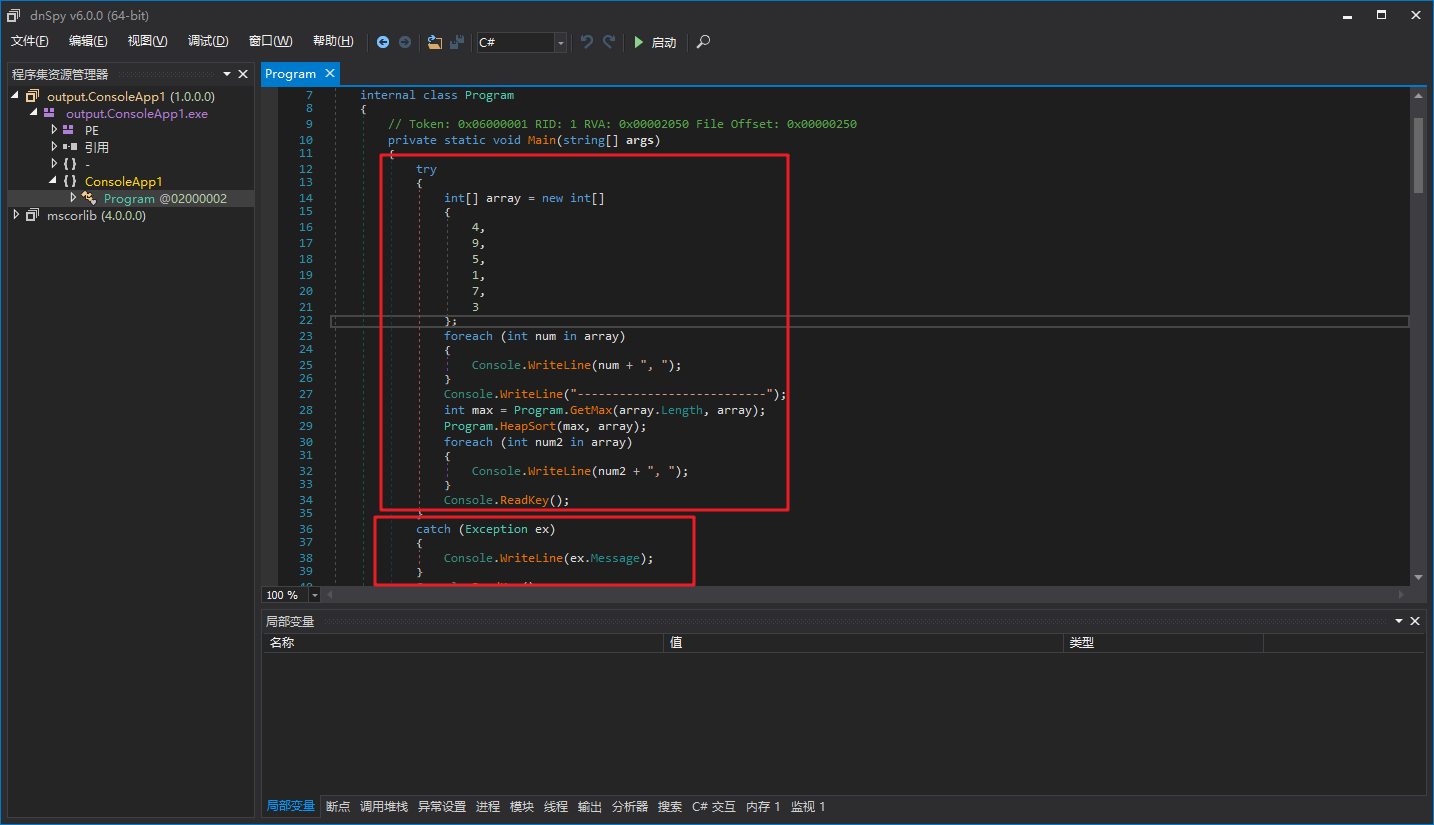
Task: Click the save all toolbar icon
Action: [457, 42]
